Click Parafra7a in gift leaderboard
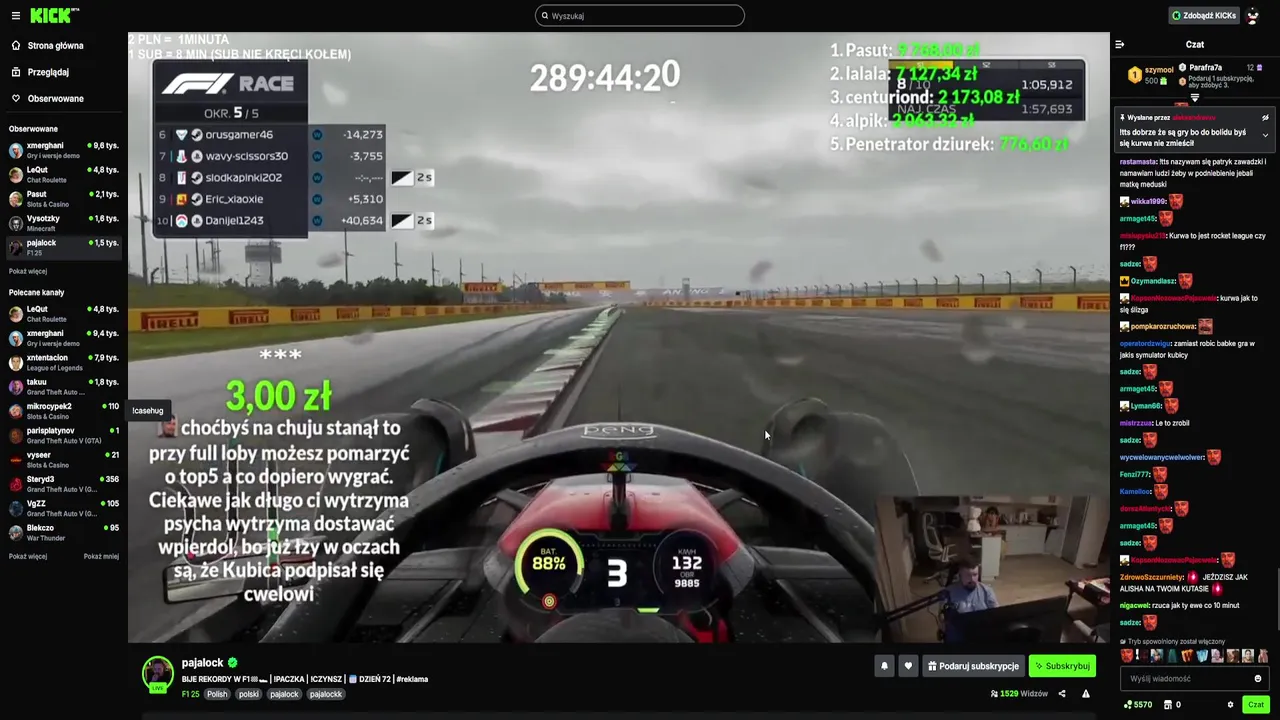 1206,67
